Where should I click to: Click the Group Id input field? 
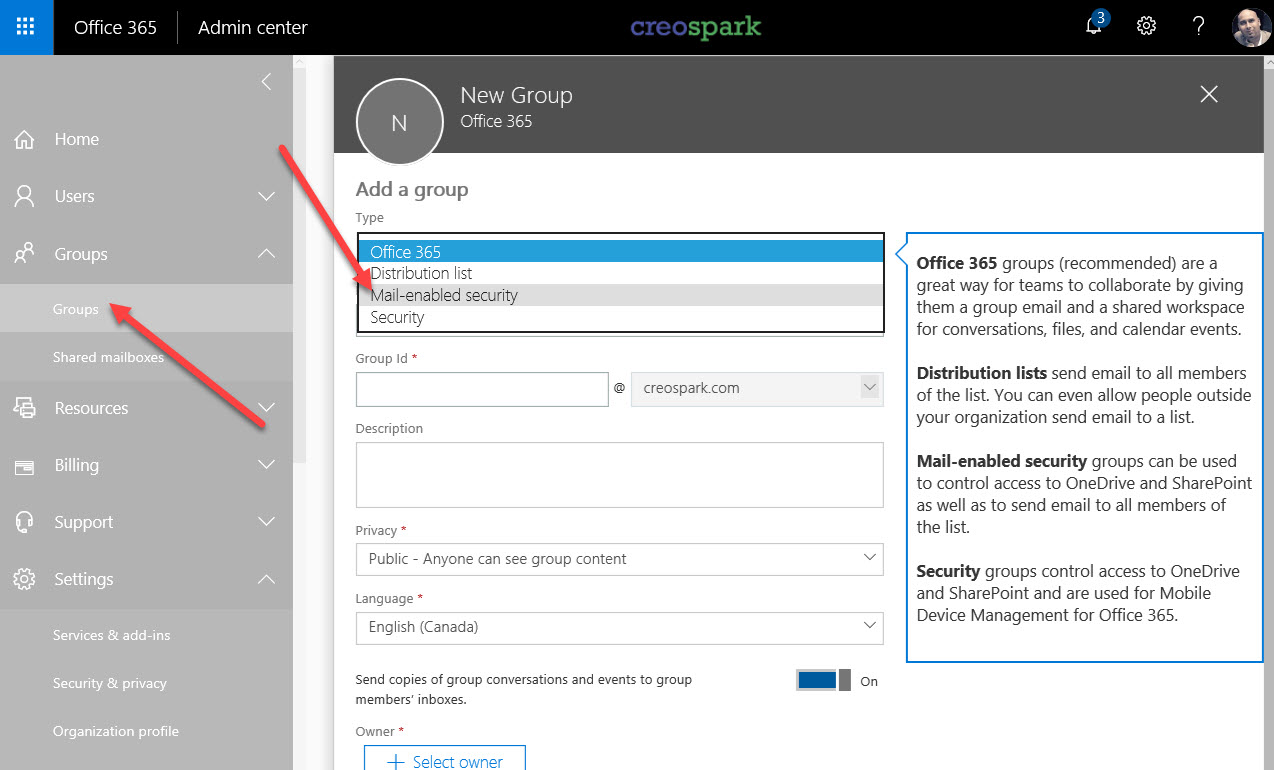pyautogui.click(x=482, y=389)
